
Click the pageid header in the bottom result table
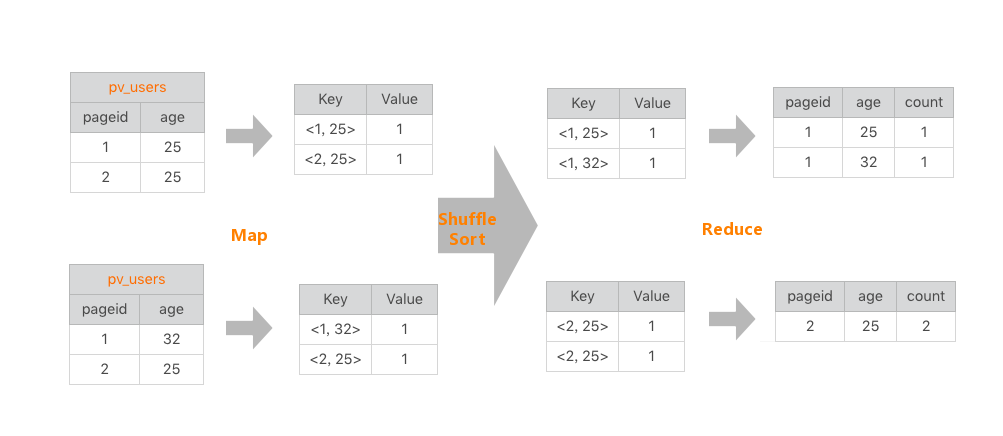810,296
